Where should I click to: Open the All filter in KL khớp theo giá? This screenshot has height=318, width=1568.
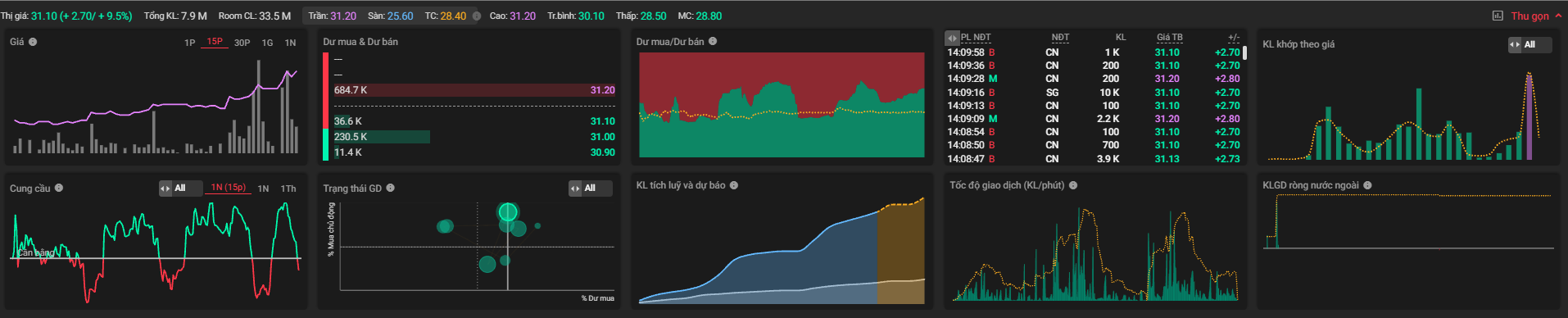click(1529, 44)
